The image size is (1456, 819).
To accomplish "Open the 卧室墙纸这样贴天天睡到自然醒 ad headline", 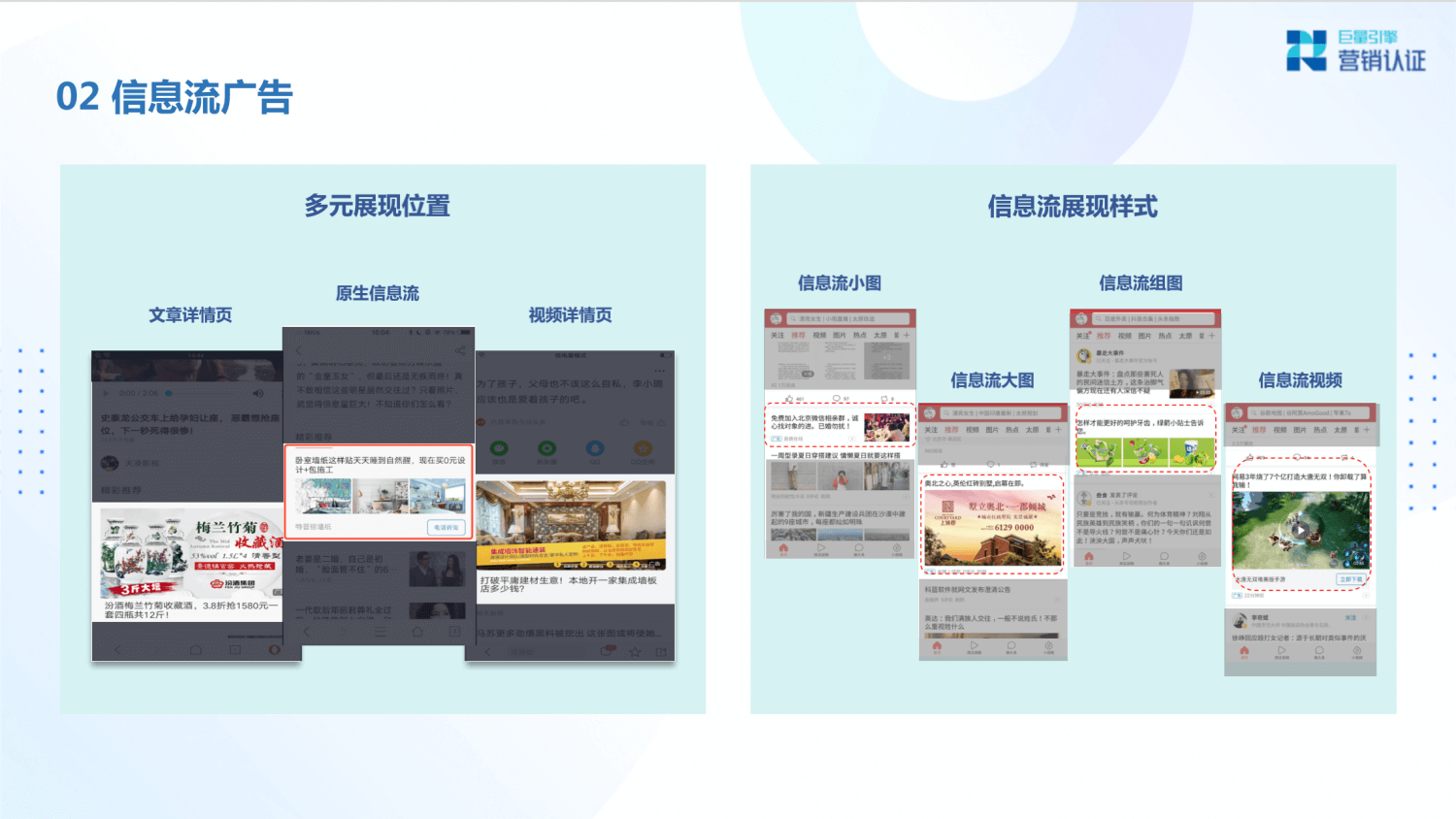I will pyautogui.click(x=380, y=465).
